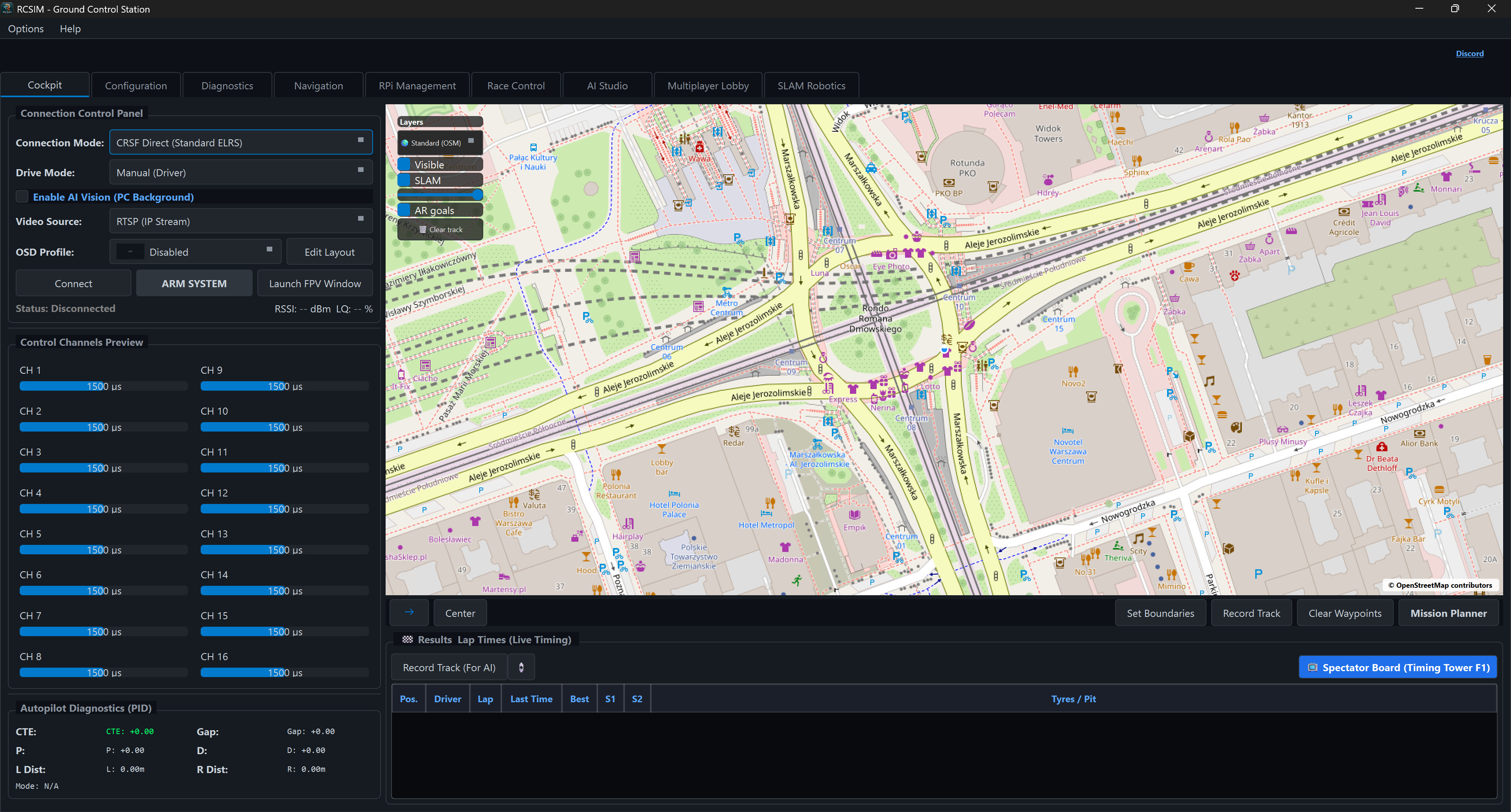Open the Discord link
This screenshot has width=1511, height=812.
(x=1469, y=54)
